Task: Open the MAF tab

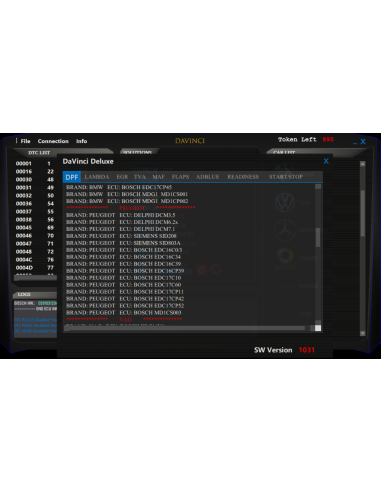Action: pos(159,177)
